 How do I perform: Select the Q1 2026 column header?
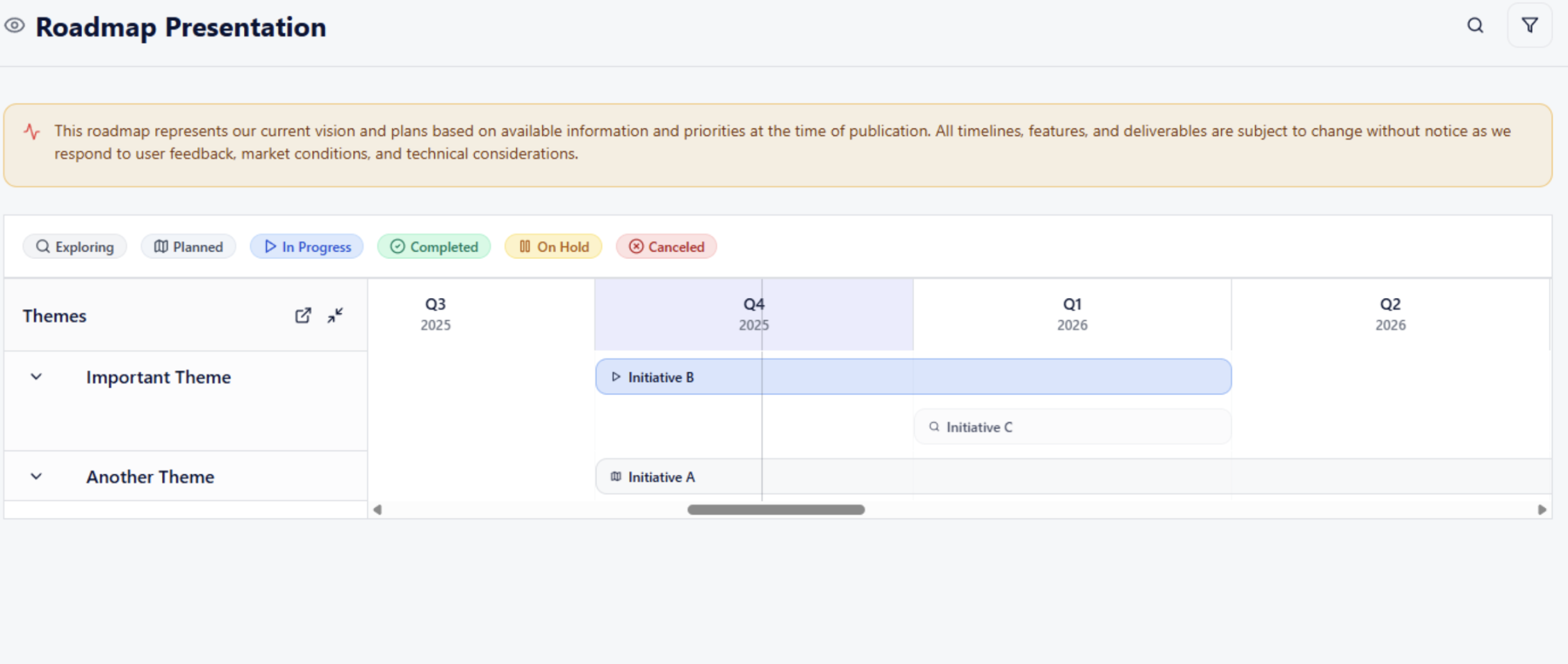(x=1072, y=314)
